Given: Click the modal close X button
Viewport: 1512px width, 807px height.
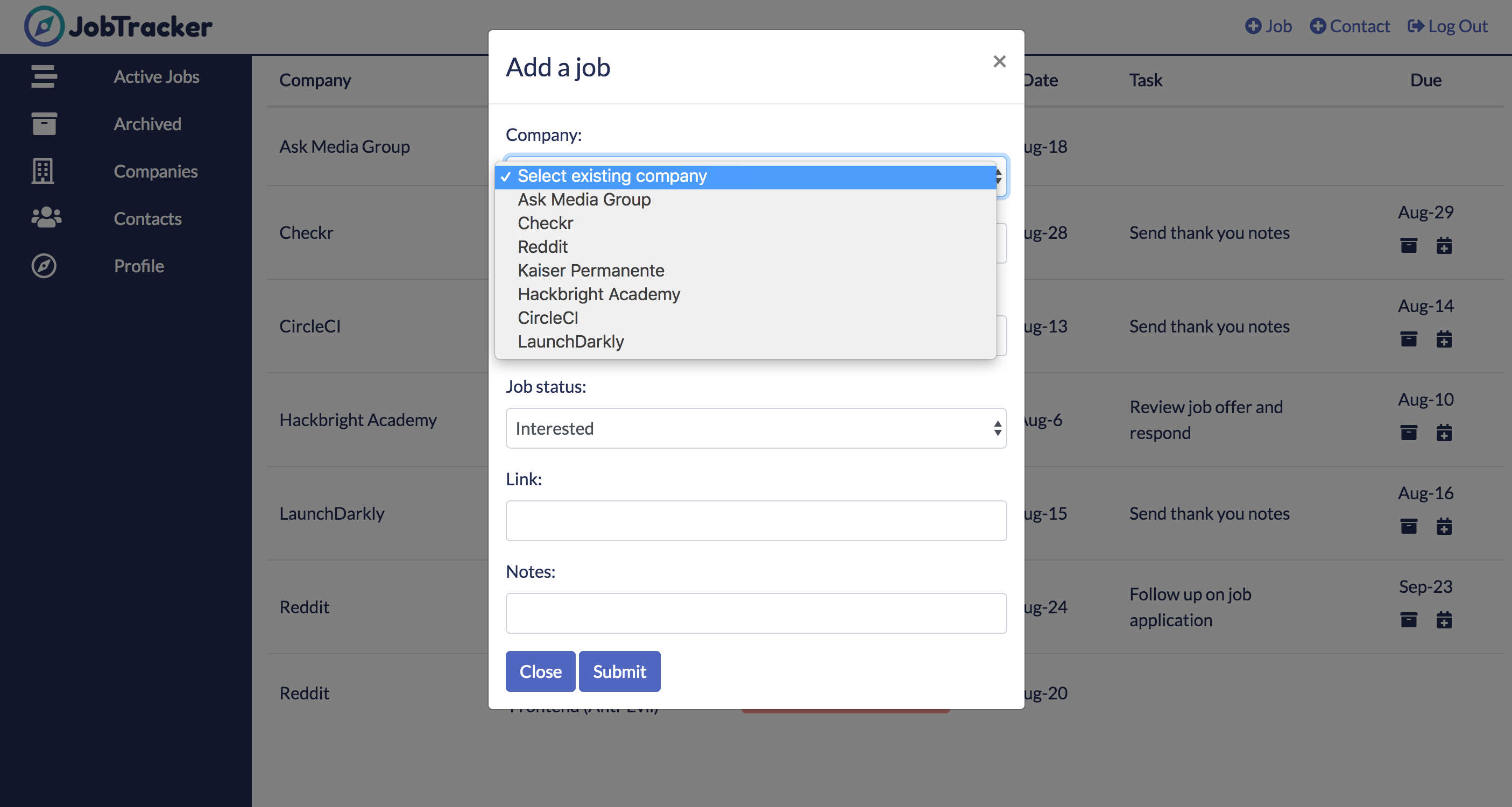Looking at the screenshot, I should pos(999,62).
